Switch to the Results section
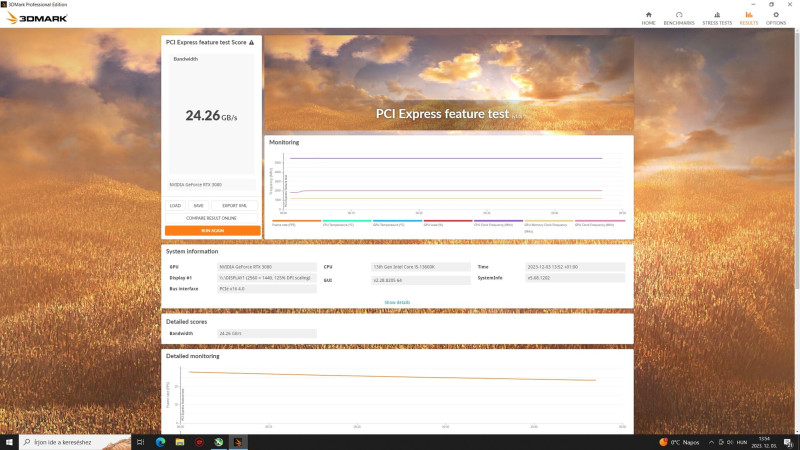The image size is (800, 450). coord(748,18)
